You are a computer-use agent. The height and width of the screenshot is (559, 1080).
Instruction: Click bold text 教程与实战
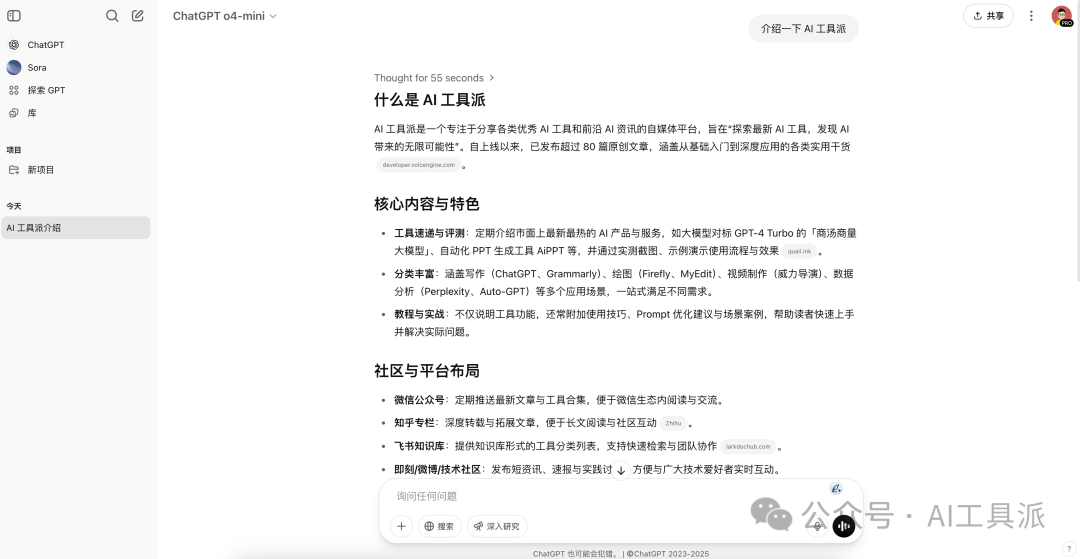[x=419, y=315]
